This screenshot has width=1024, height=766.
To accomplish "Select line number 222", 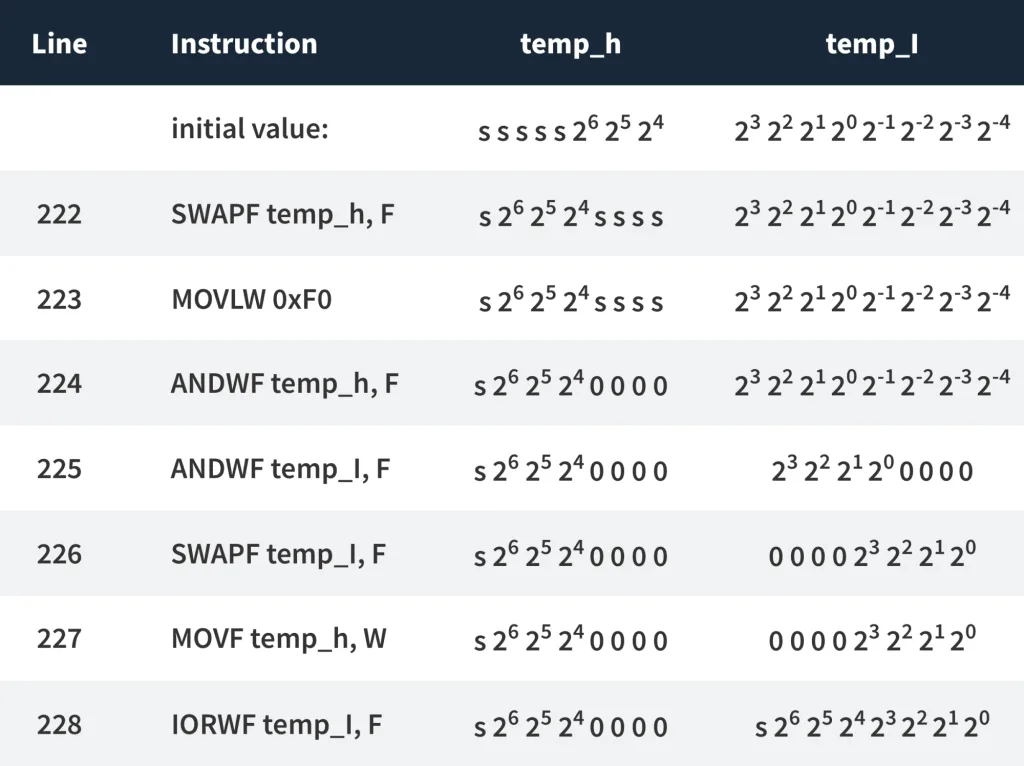I will (59, 214).
